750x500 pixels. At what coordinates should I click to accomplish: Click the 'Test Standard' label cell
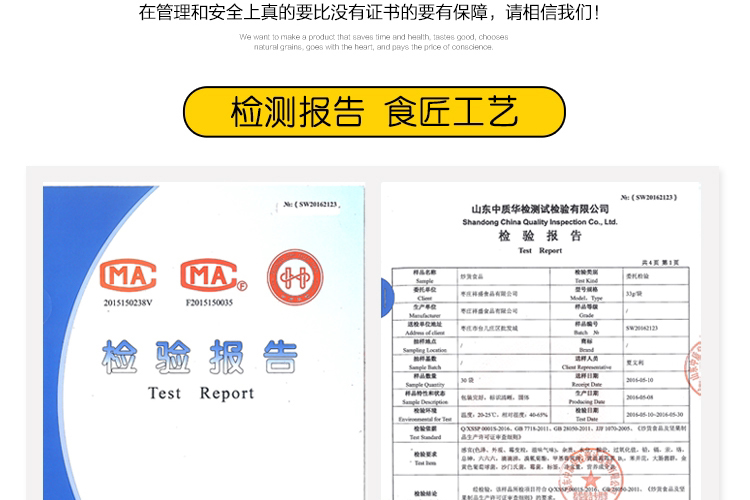(425, 433)
